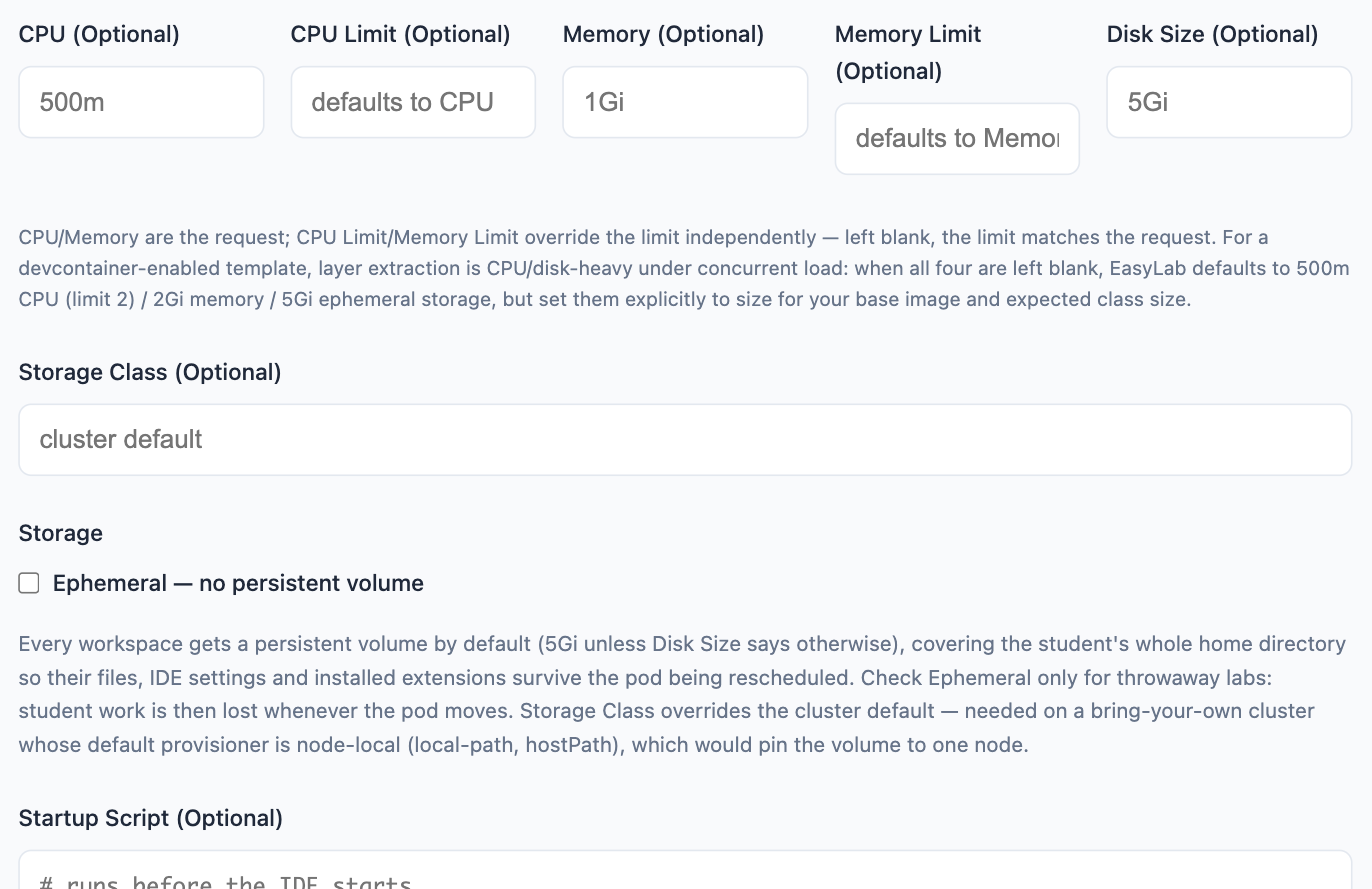Click the Memory Limit input box
The image size is (1372, 889).
tap(957, 139)
